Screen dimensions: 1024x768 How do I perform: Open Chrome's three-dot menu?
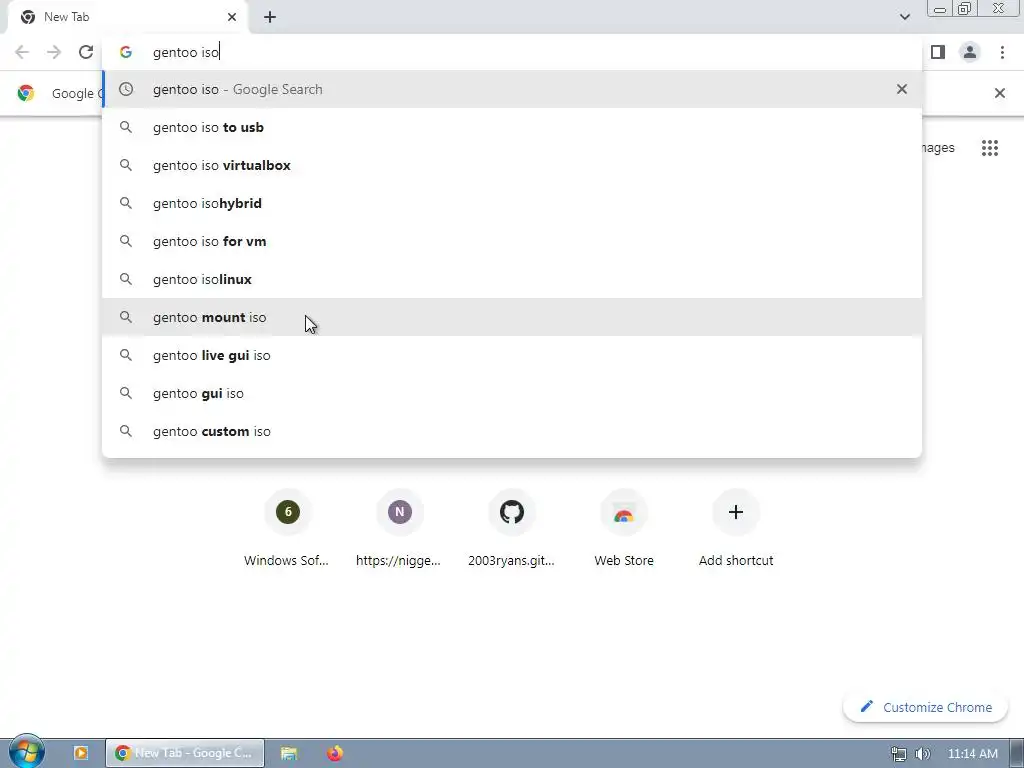[x=1002, y=52]
